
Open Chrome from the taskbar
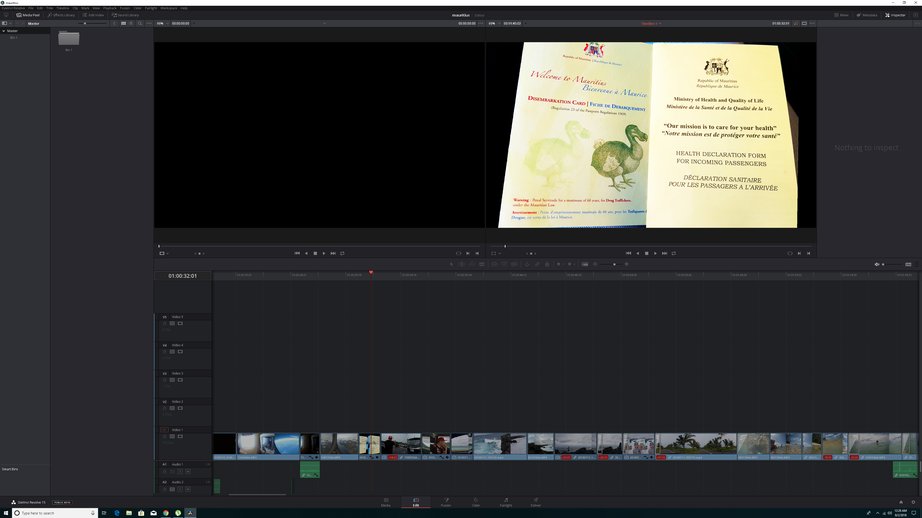point(166,513)
